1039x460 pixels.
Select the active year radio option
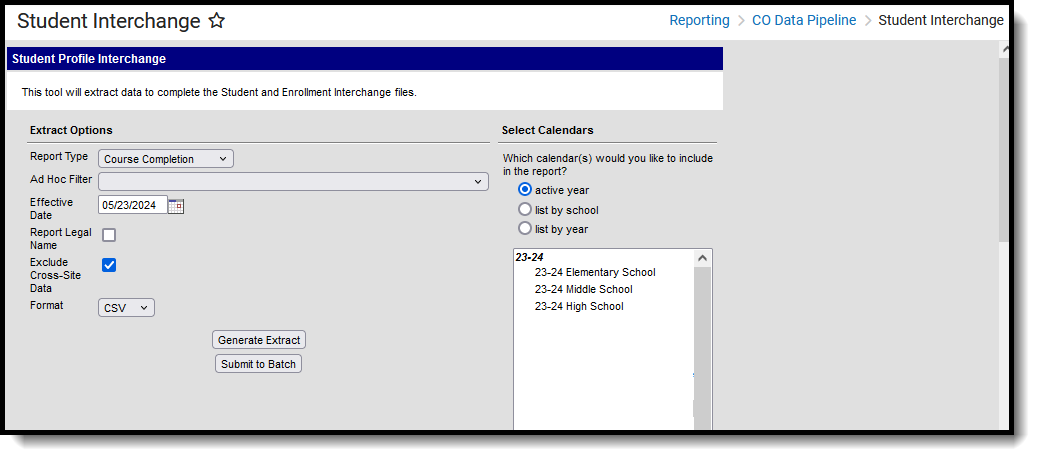[x=525, y=190]
